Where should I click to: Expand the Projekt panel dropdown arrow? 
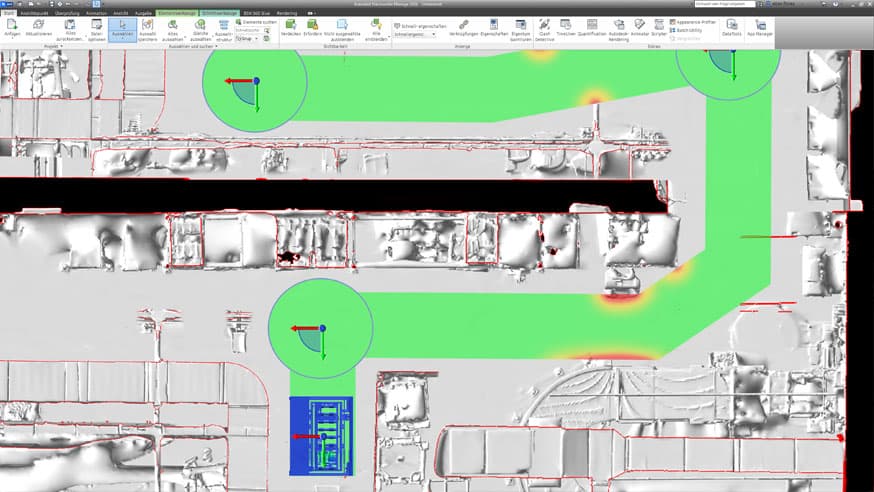point(60,46)
